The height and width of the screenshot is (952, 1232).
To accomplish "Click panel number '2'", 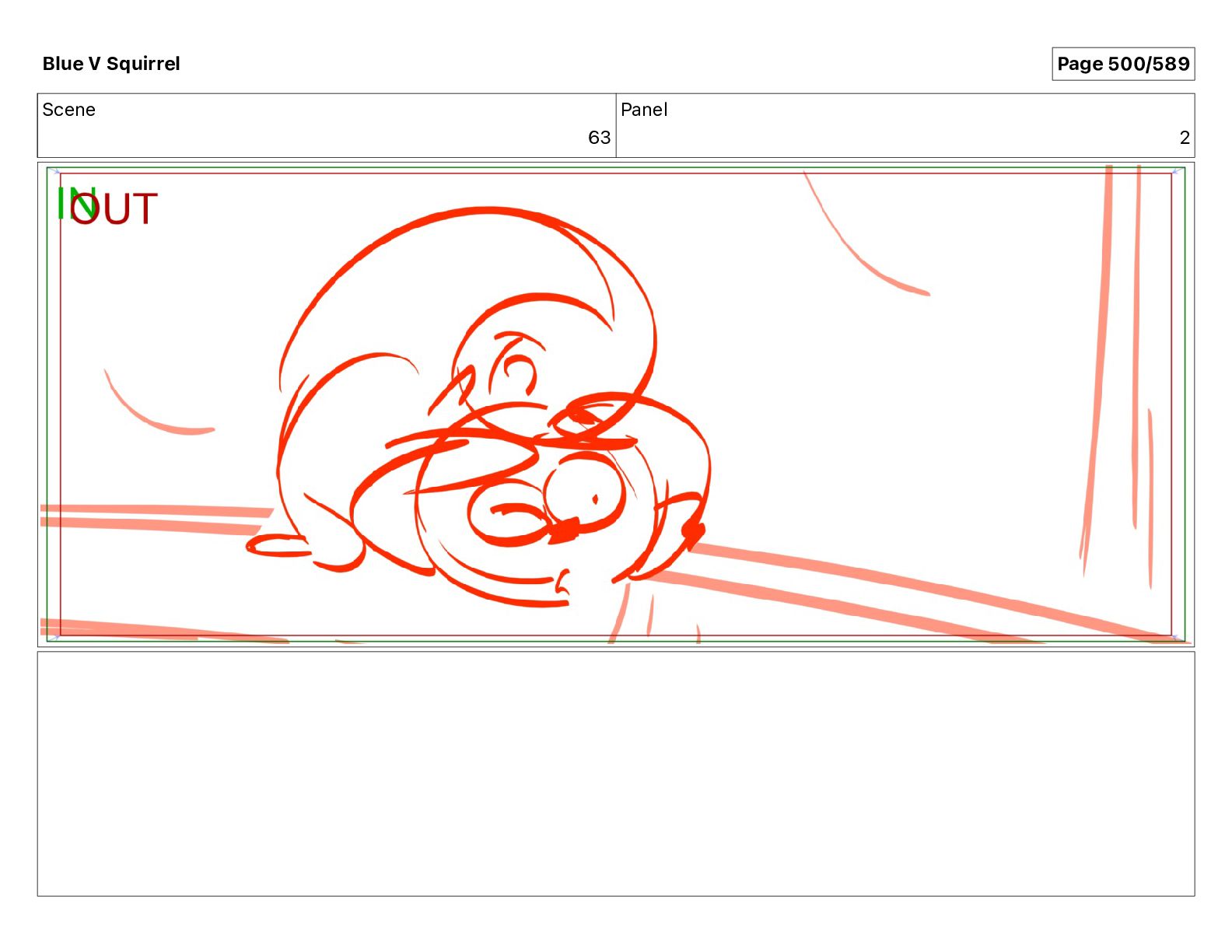I will pyautogui.click(x=1185, y=138).
